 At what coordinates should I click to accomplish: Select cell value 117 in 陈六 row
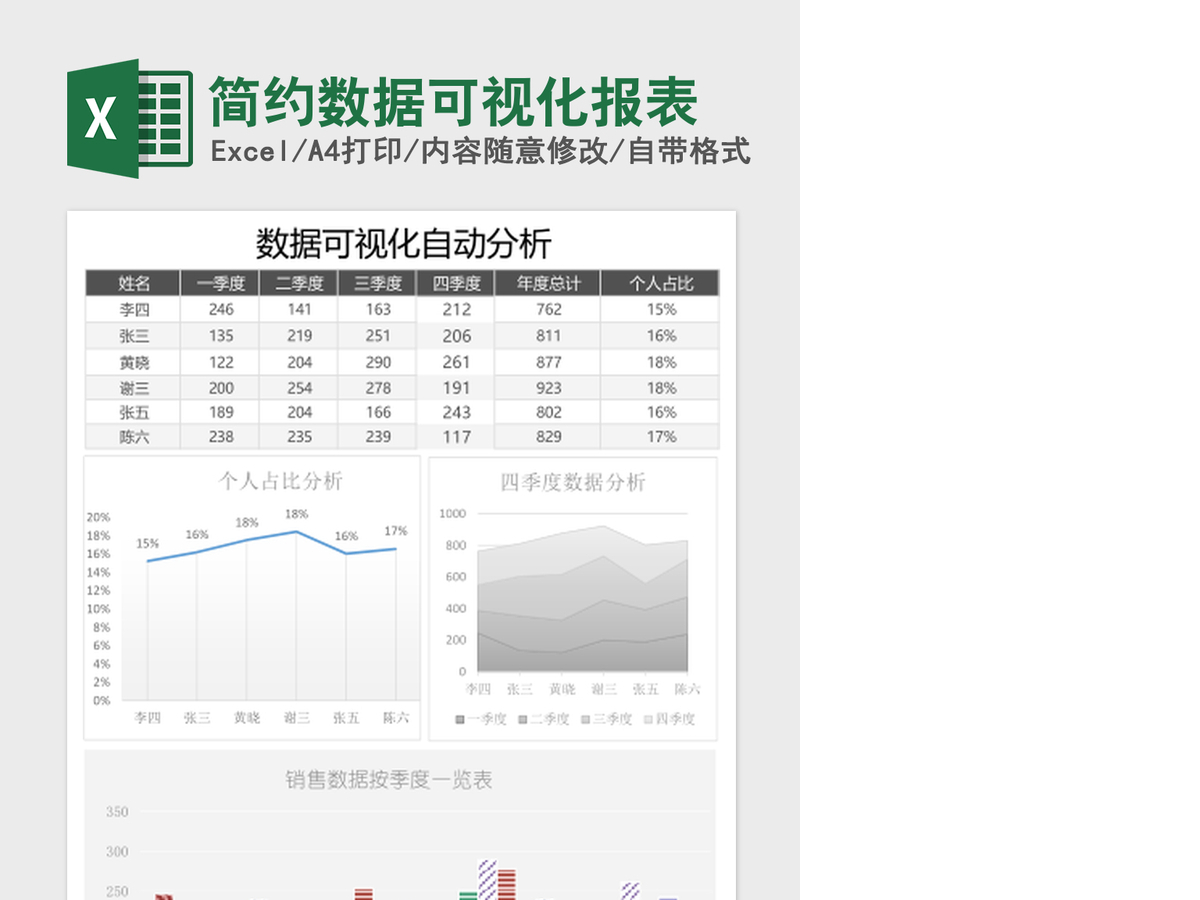[x=457, y=437]
